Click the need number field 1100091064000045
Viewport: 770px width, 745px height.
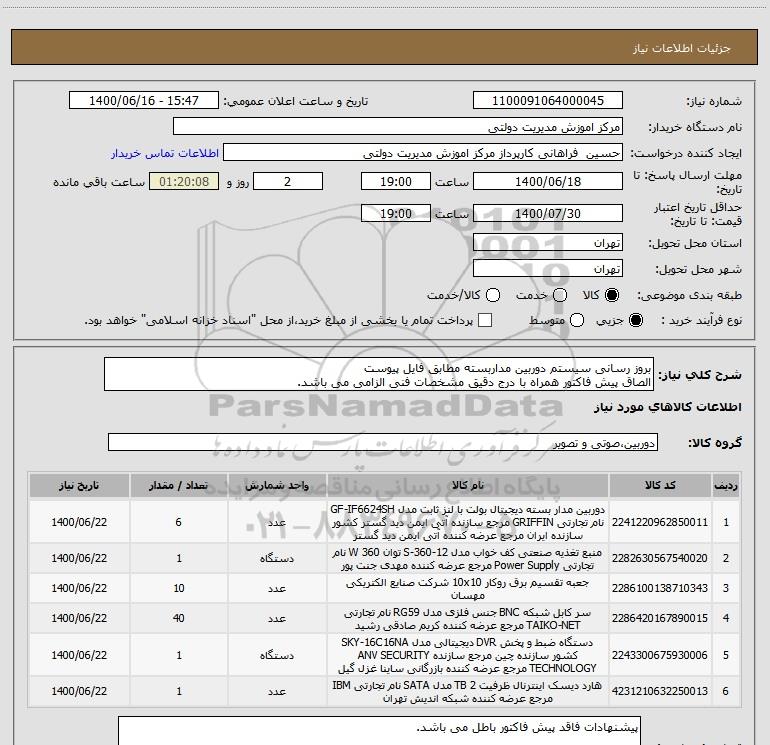(548, 101)
